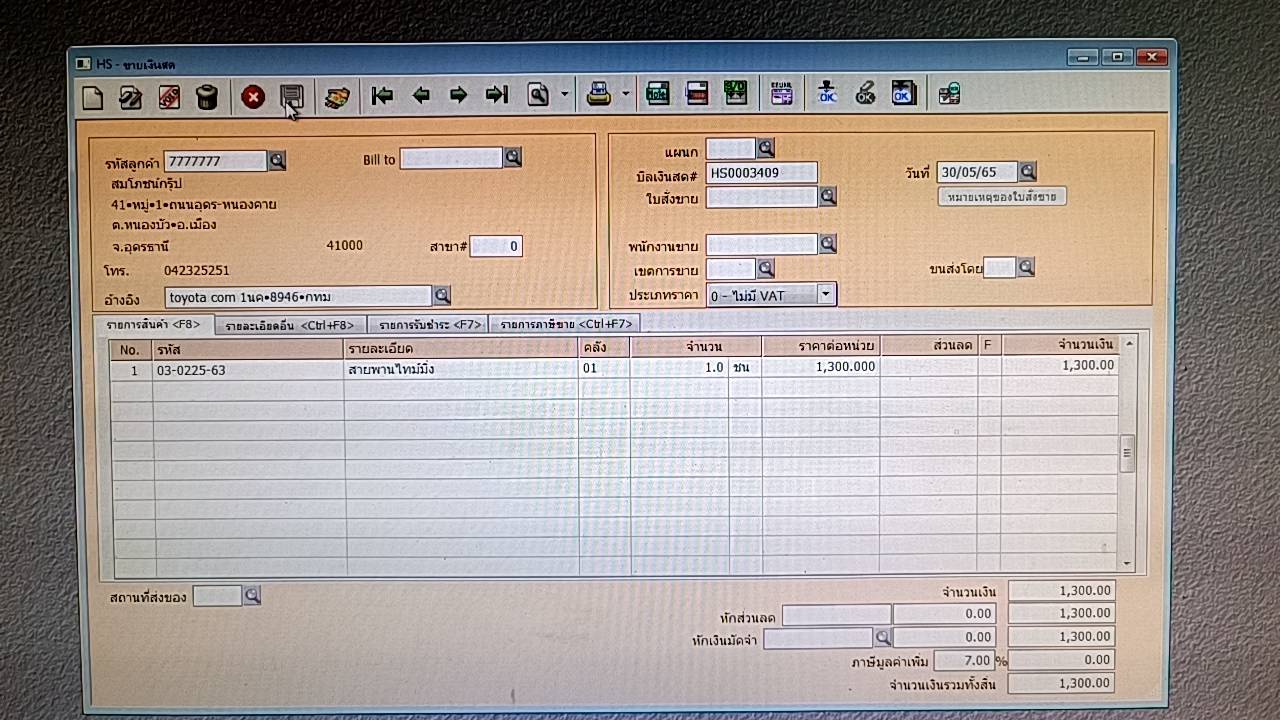Click the VAT rate field 7.00
The width and height of the screenshot is (1280, 720).
tap(964, 660)
